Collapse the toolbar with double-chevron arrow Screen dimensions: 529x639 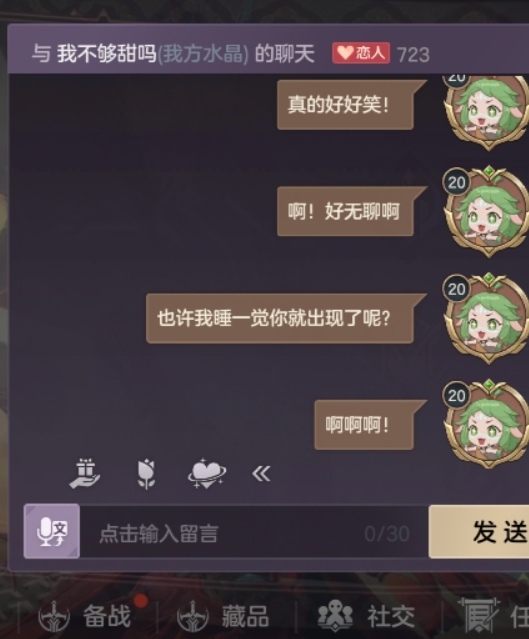261,474
